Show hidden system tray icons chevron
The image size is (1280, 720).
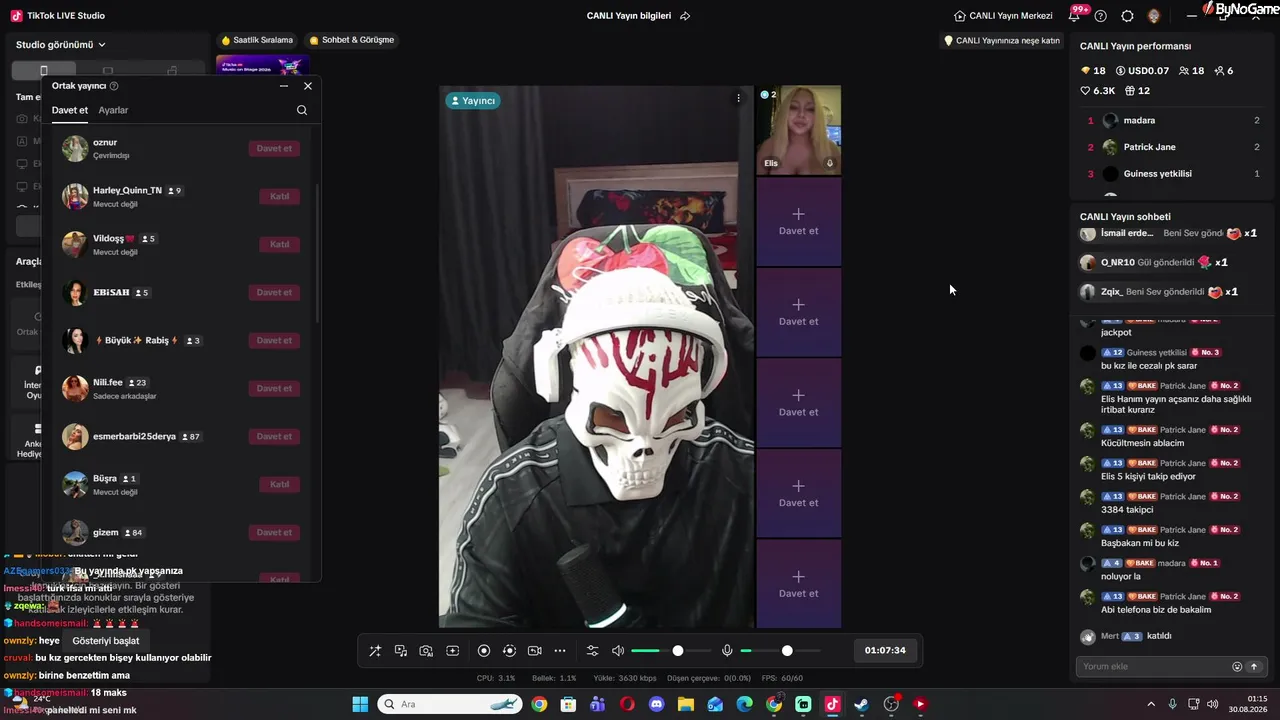(1151, 704)
